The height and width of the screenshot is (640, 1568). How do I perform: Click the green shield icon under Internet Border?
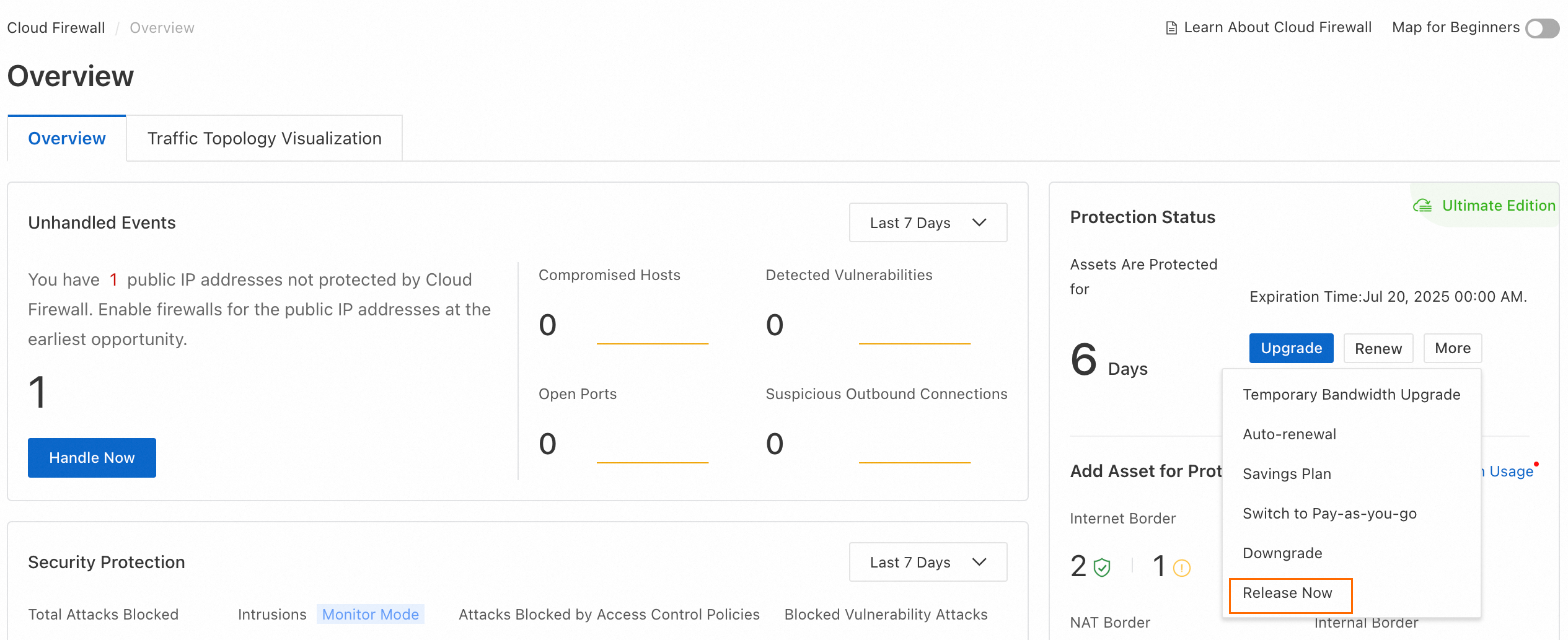pos(1102,568)
